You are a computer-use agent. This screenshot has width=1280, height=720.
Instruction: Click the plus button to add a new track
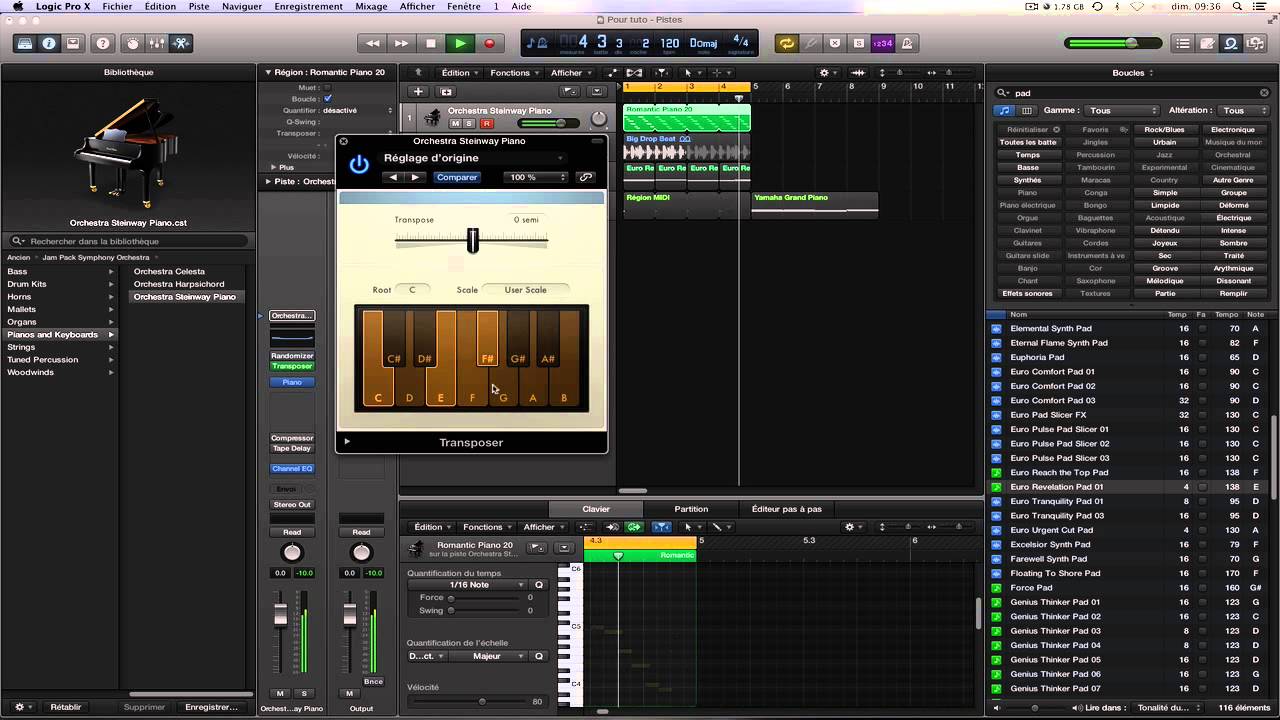point(419,91)
